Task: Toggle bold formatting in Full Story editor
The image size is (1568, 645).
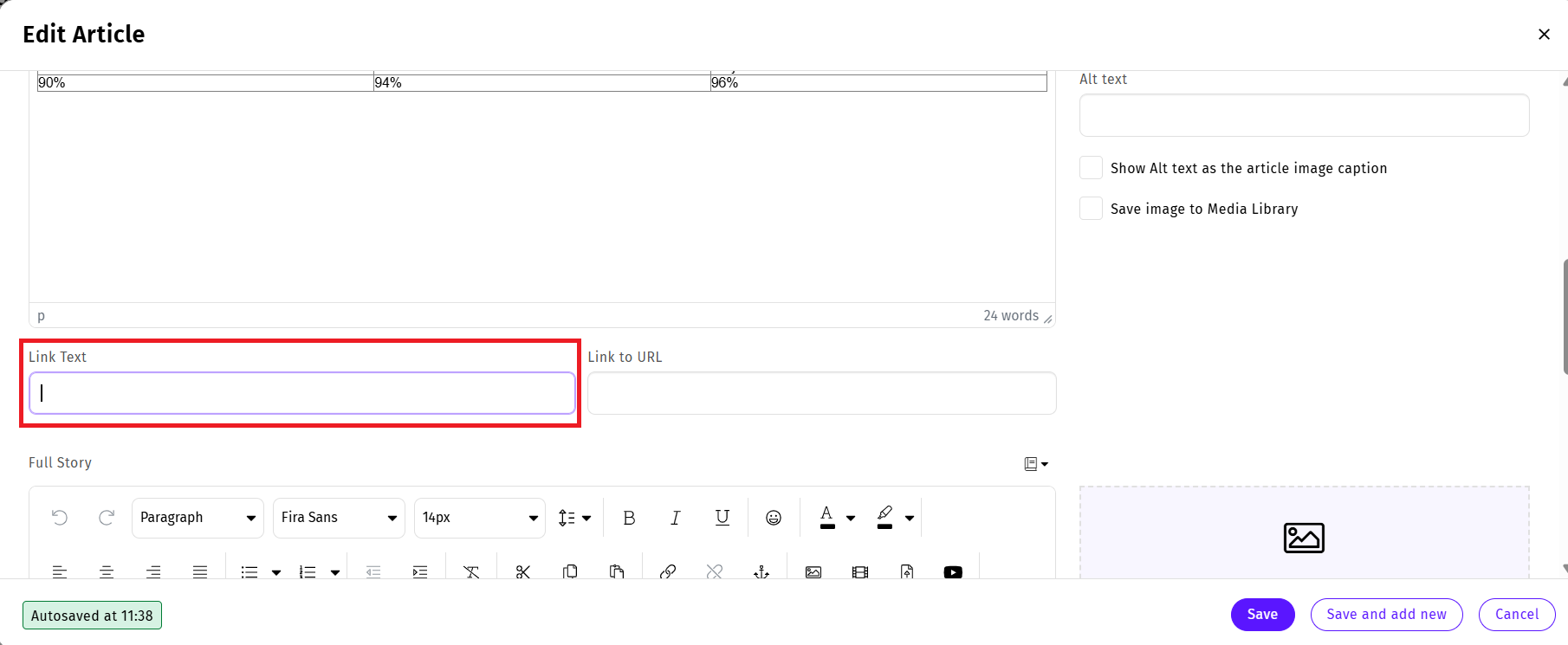Action: (629, 518)
